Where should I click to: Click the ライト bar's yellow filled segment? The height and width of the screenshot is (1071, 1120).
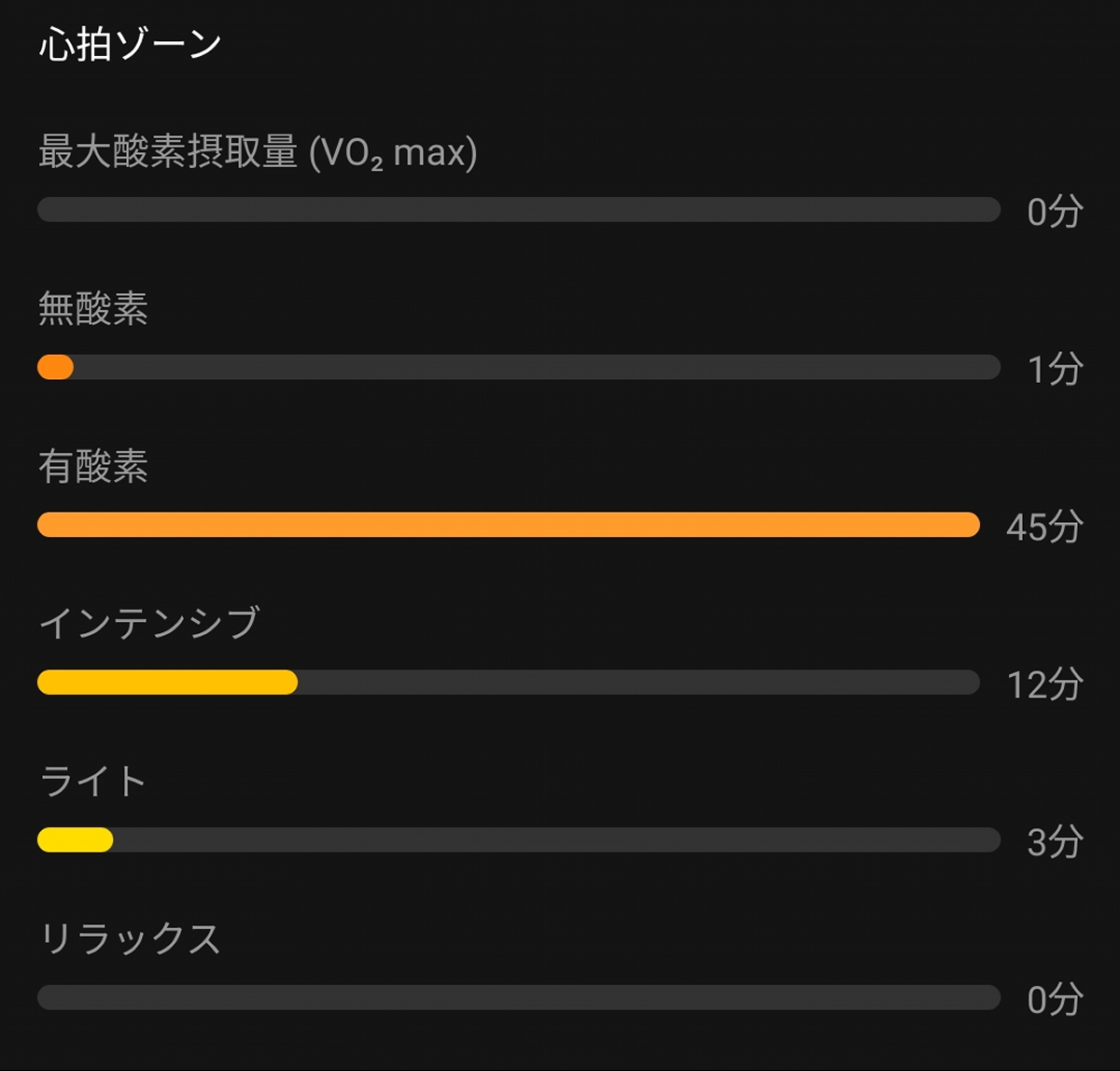click(x=75, y=840)
